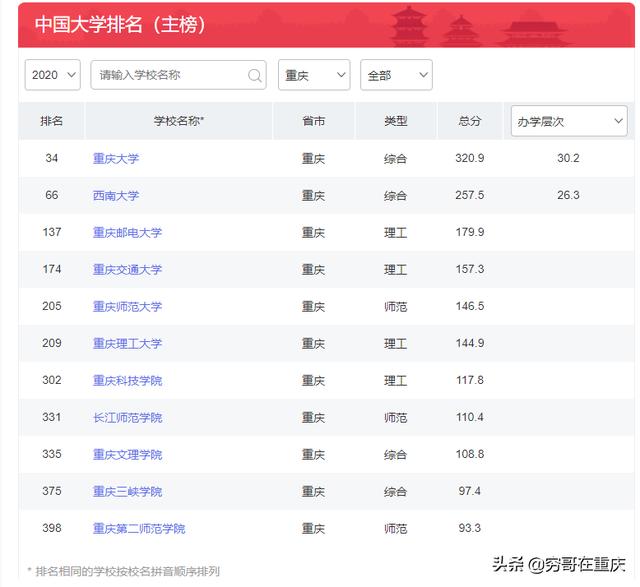640x587 pixels.
Task: Click rank number 137
Action: click(51, 232)
